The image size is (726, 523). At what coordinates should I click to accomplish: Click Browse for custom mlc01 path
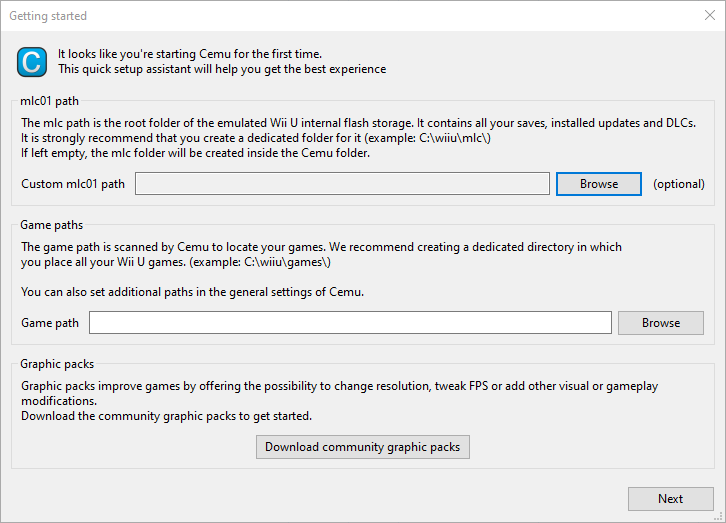click(599, 184)
